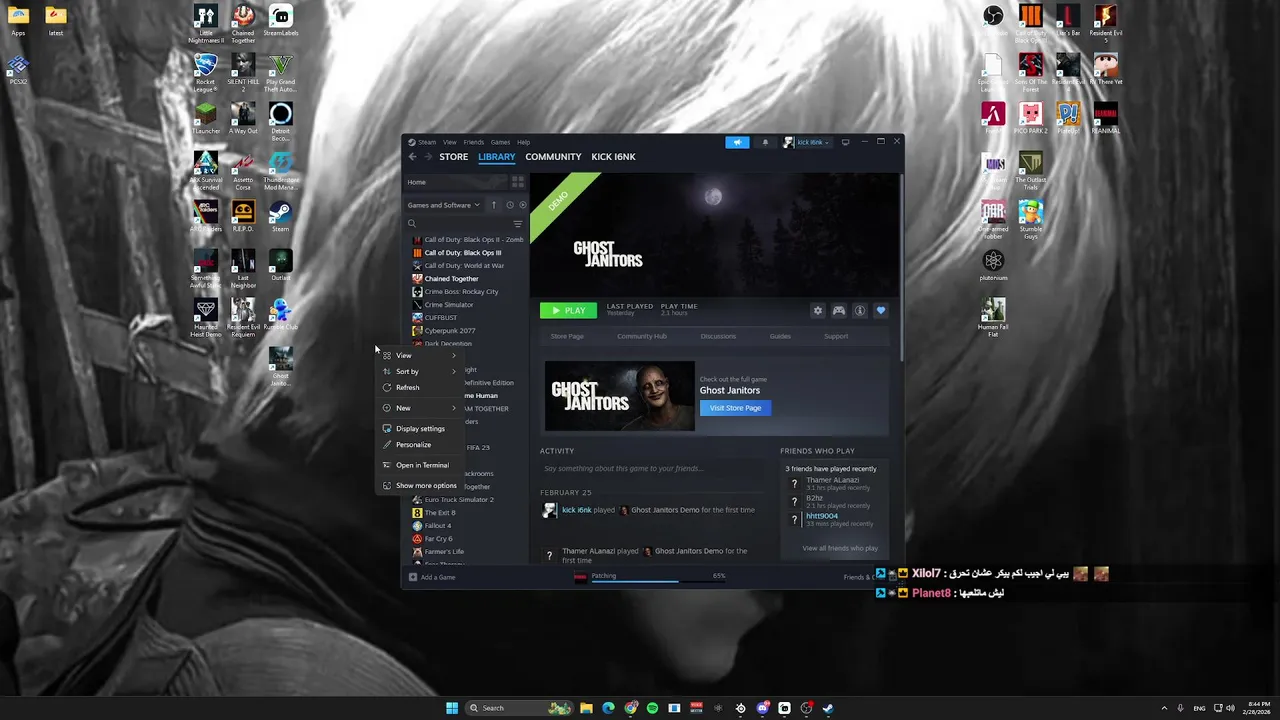
Task: Select Chained Together in library list
Action: click(451, 279)
